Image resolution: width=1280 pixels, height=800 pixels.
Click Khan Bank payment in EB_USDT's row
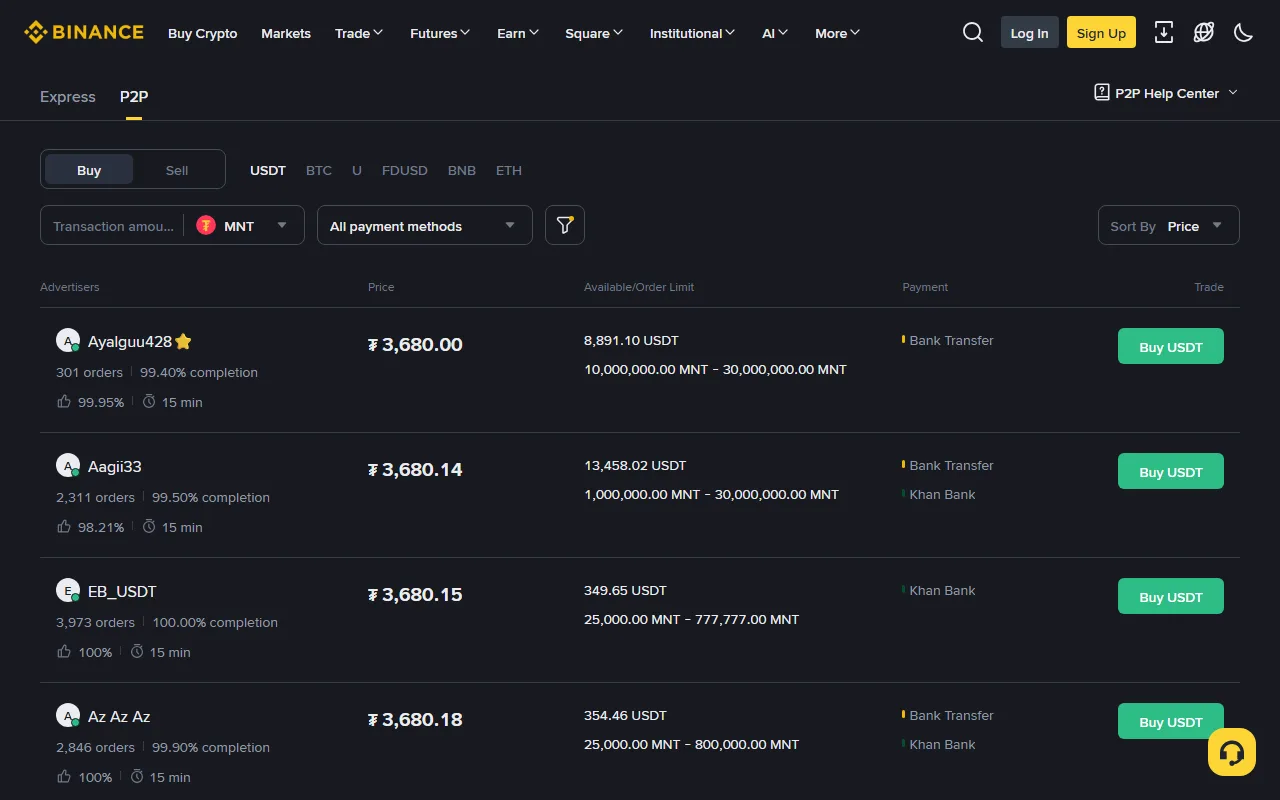(942, 590)
